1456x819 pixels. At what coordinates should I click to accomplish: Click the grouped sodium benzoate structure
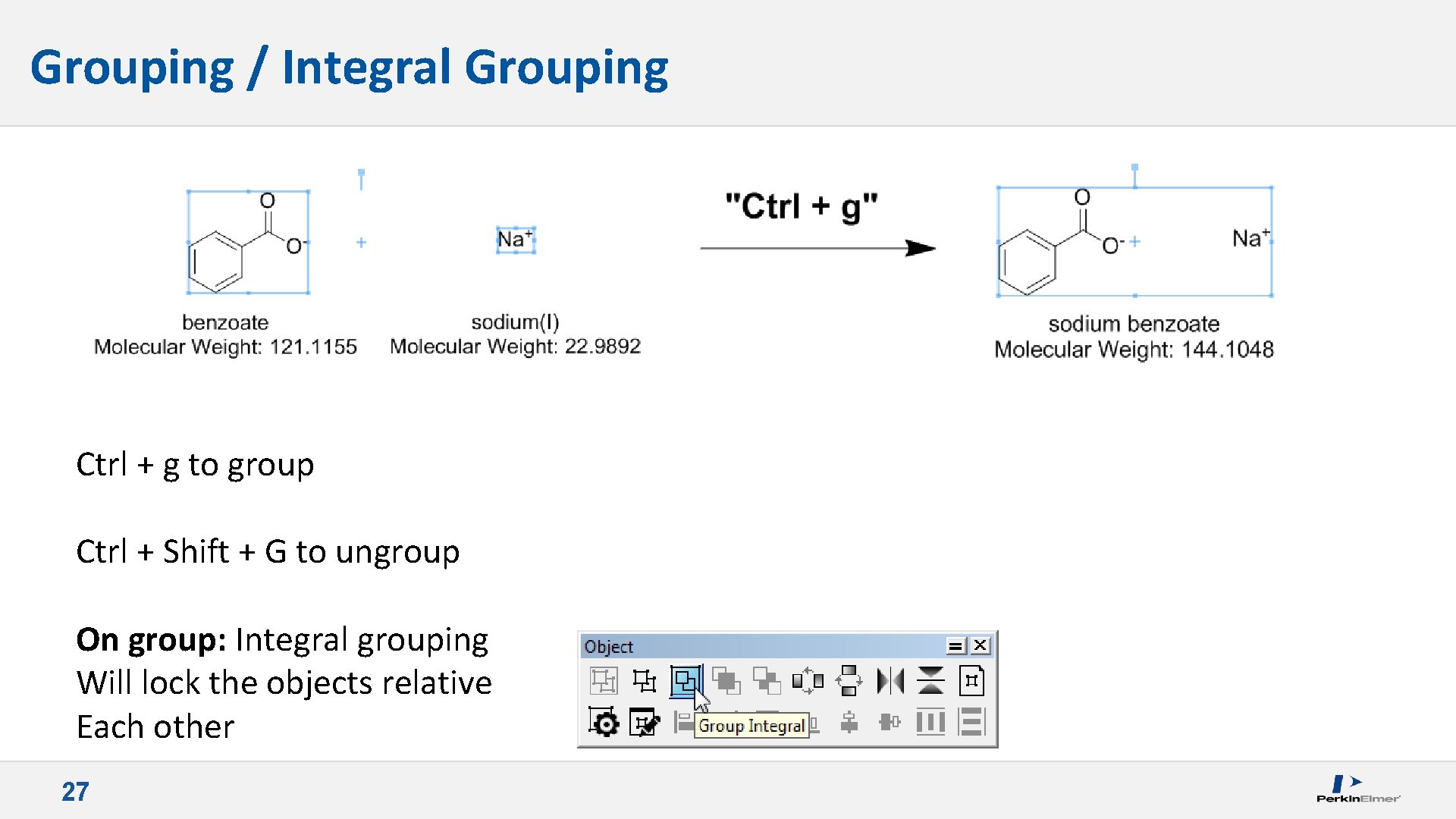[1134, 241]
